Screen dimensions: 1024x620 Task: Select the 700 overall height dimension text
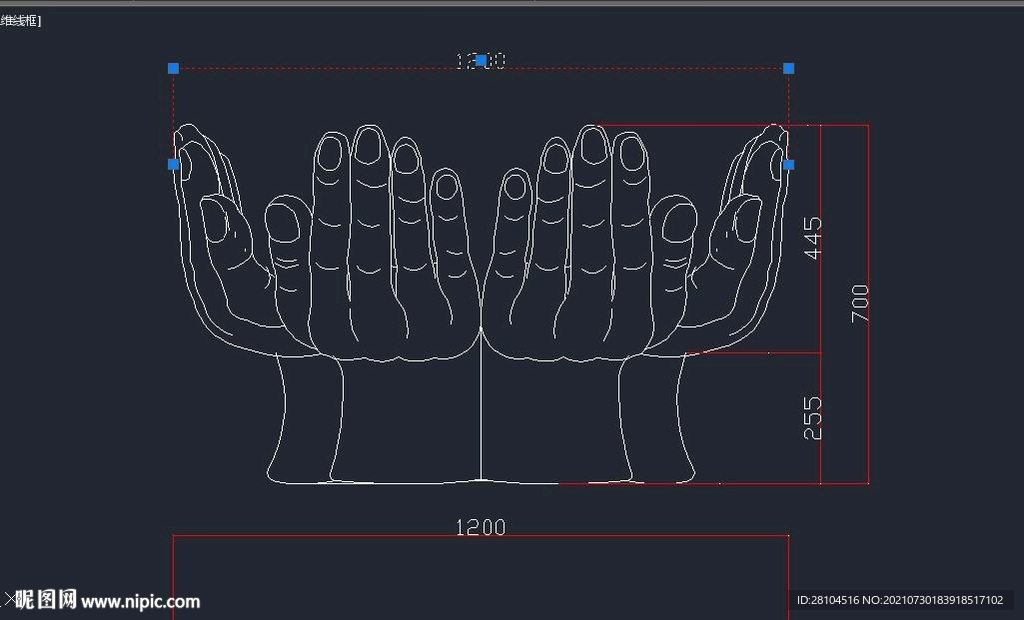859,303
